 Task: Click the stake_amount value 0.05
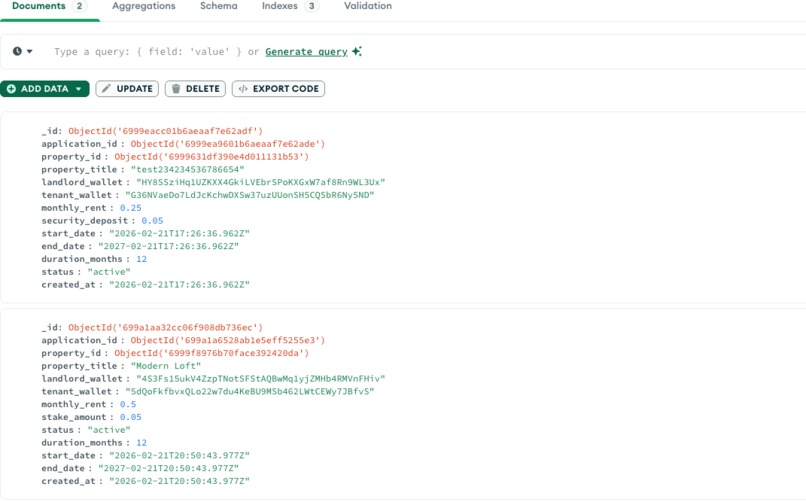[131, 417]
